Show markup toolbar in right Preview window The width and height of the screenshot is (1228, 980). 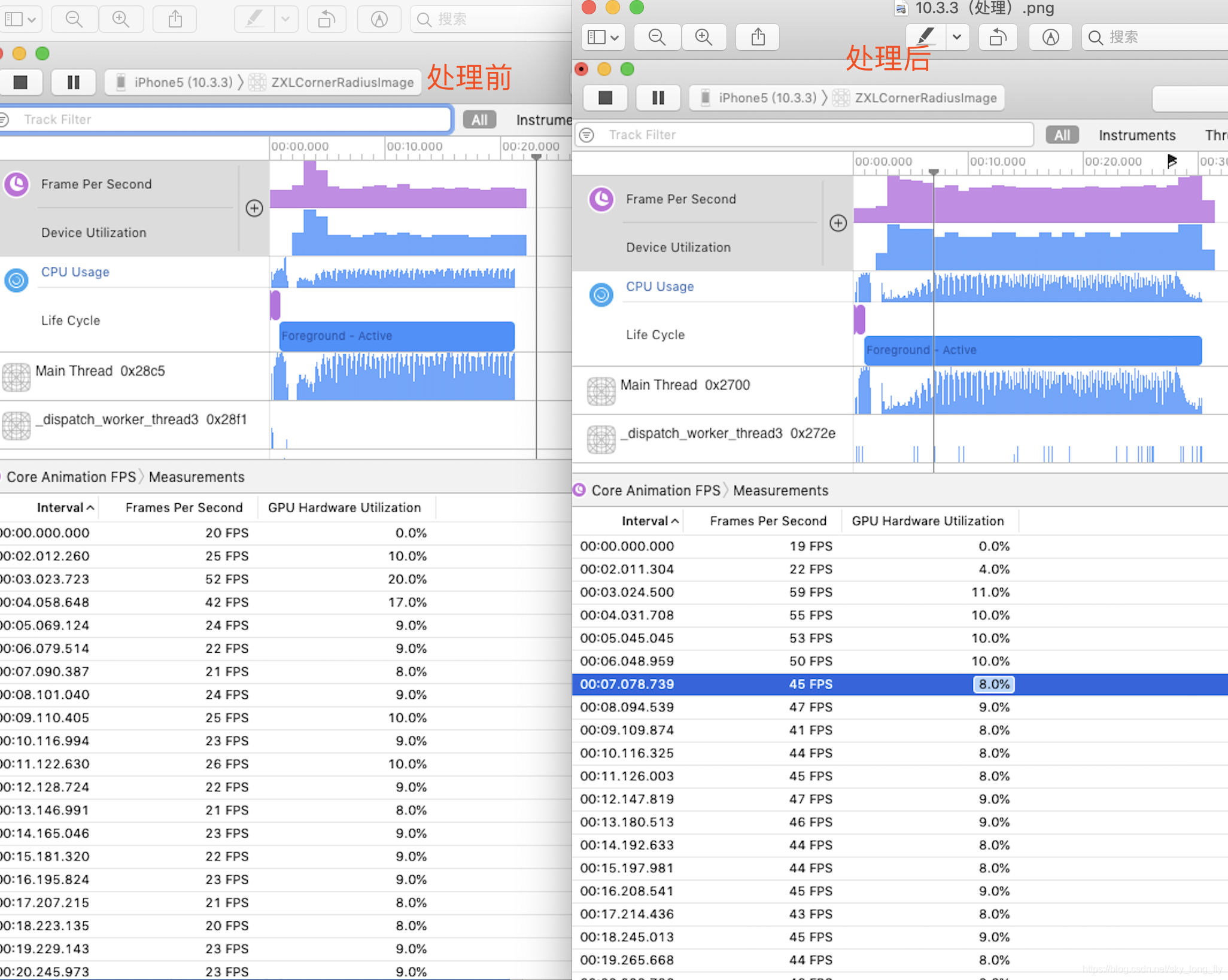coord(1050,37)
